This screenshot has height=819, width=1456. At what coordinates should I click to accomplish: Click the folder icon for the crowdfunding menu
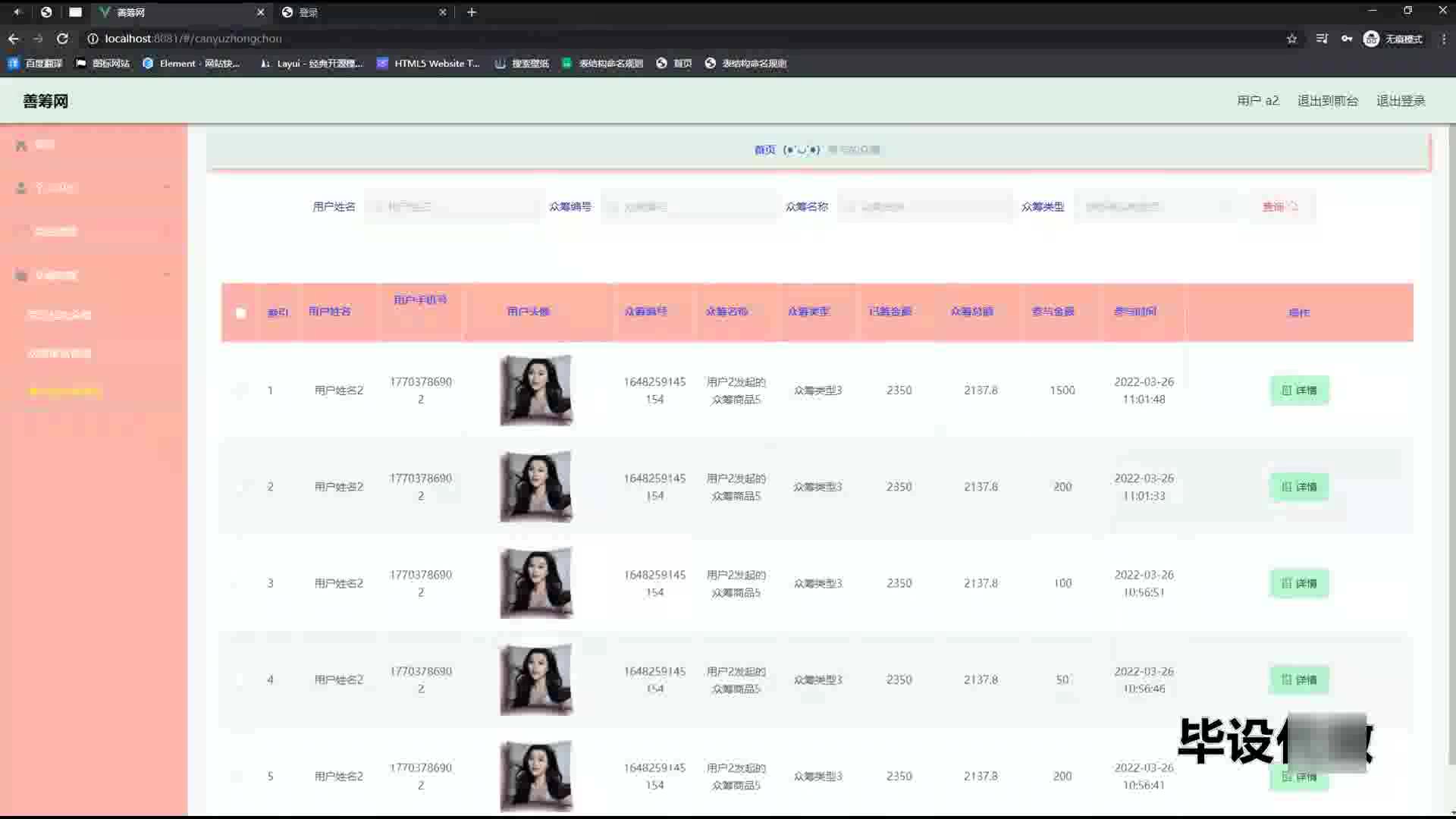click(21, 275)
